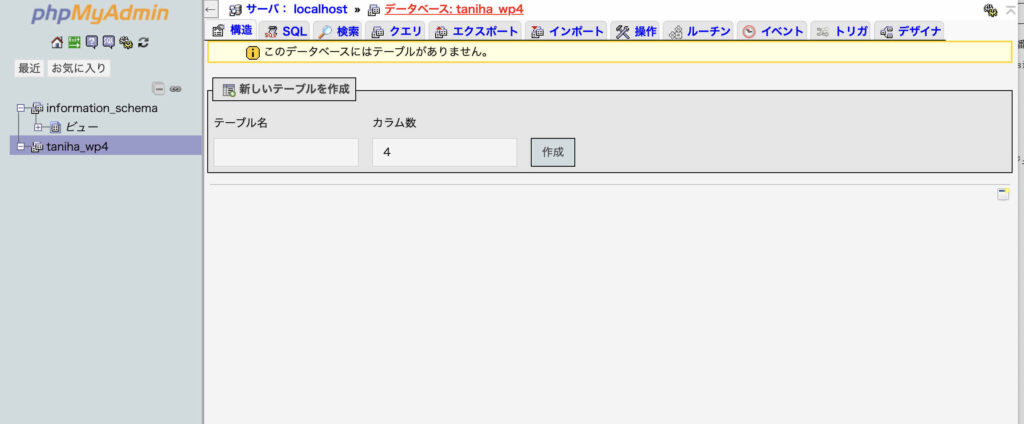The height and width of the screenshot is (424, 1024).
Task: Click the phpMyAdmin logo
Action: 100,14
